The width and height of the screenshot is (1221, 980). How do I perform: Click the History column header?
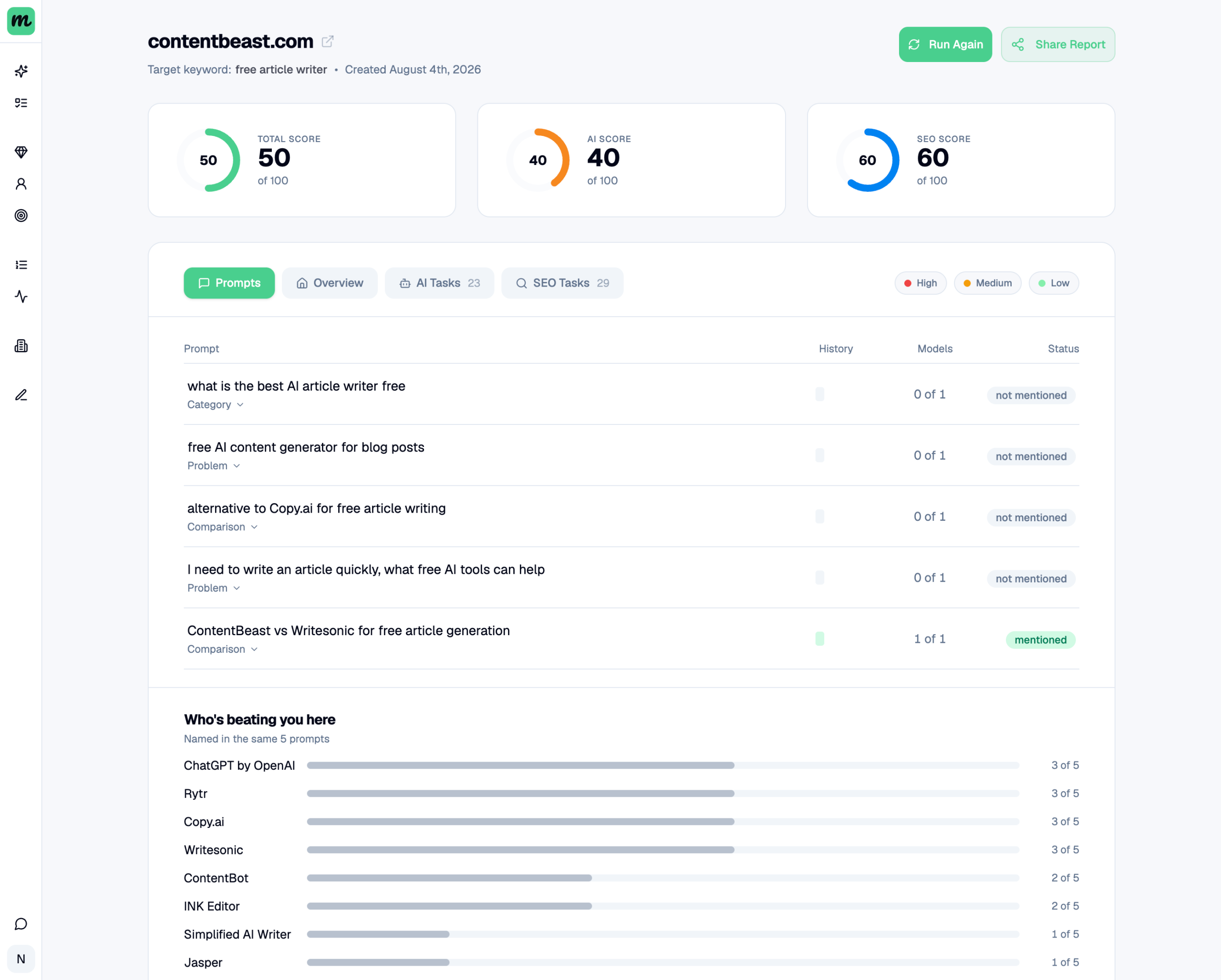835,349
